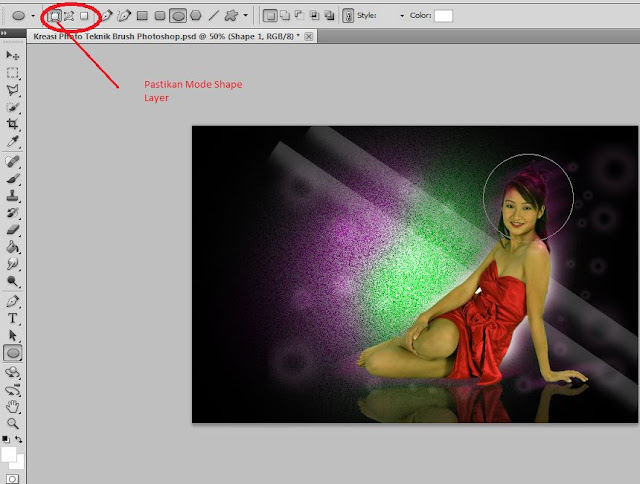The width and height of the screenshot is (640, 484).
Task: Expand the toolbox with double-arrow button
Action: pyautogui.click(x=4, y=33)
